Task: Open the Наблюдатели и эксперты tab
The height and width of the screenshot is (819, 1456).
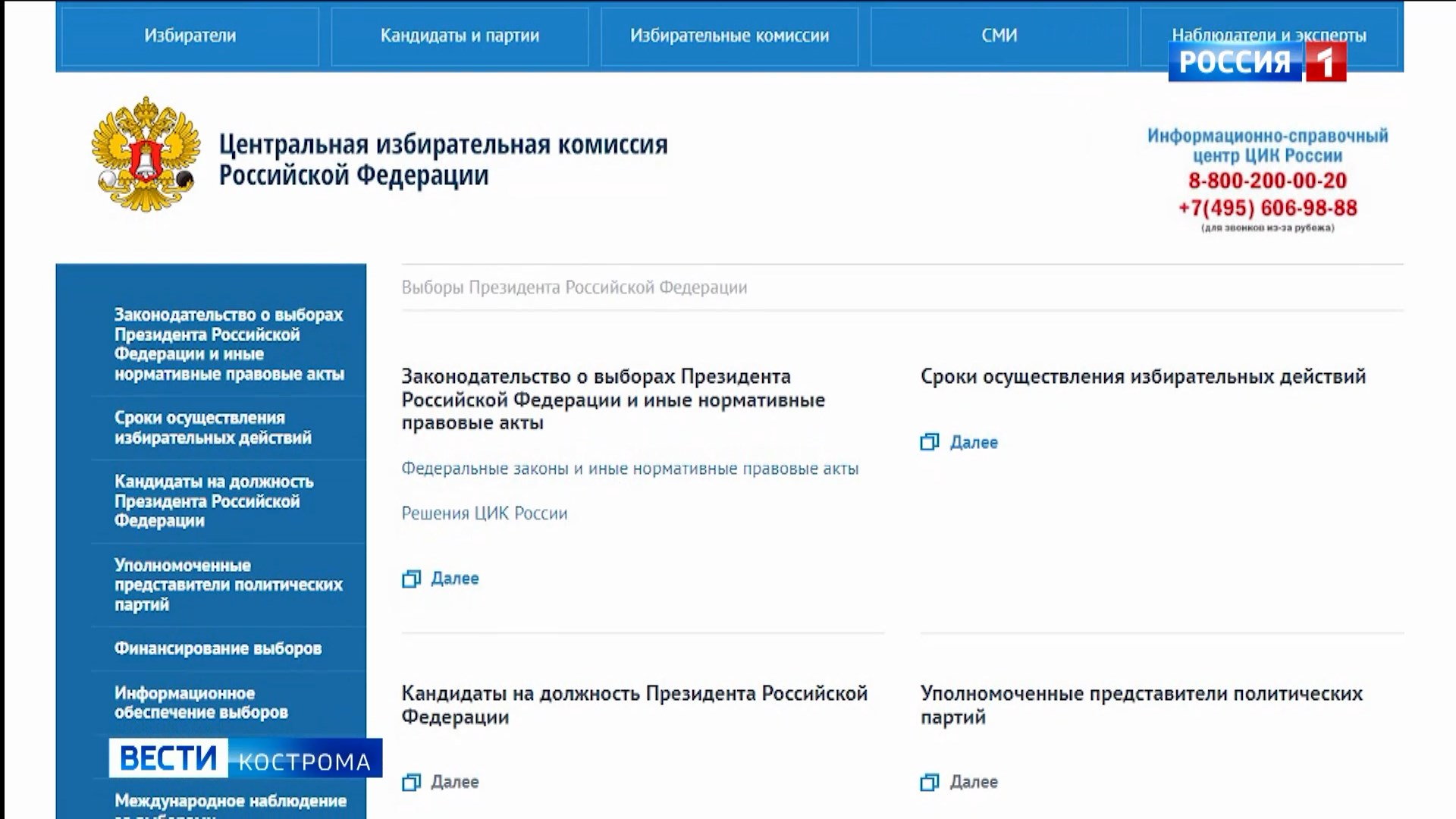Action: pos(1268,30)
